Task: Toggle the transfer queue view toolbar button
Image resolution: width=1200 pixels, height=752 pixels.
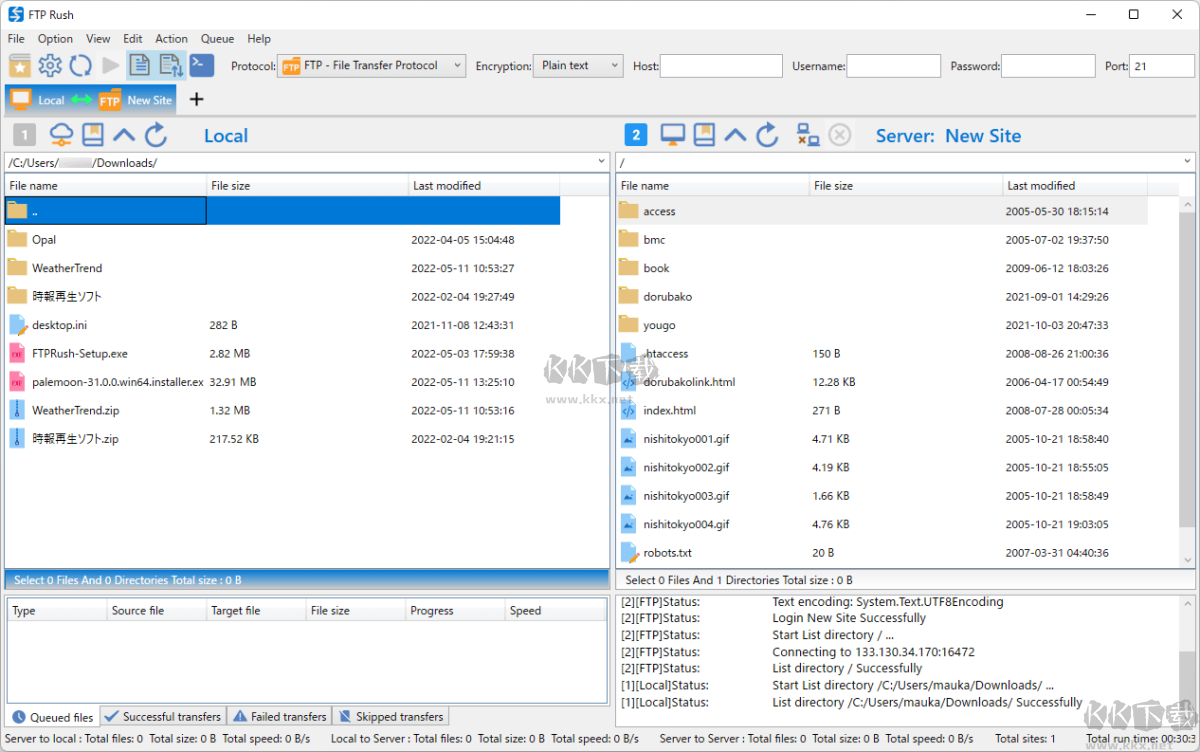Action: pos(171,66)
